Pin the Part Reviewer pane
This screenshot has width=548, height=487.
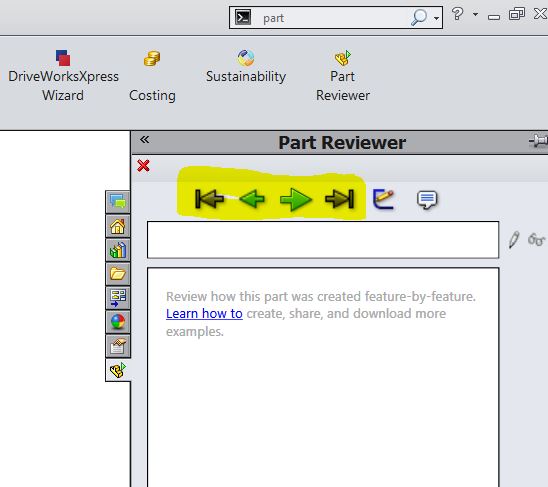pyautogui.click(x=538, y=141)
